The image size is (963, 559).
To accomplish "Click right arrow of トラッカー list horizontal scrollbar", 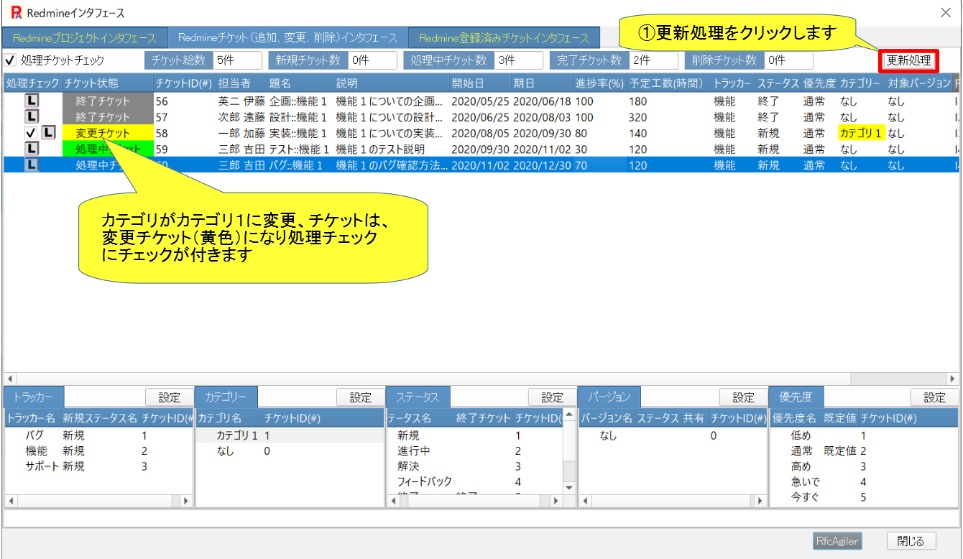I will (186, 501).
